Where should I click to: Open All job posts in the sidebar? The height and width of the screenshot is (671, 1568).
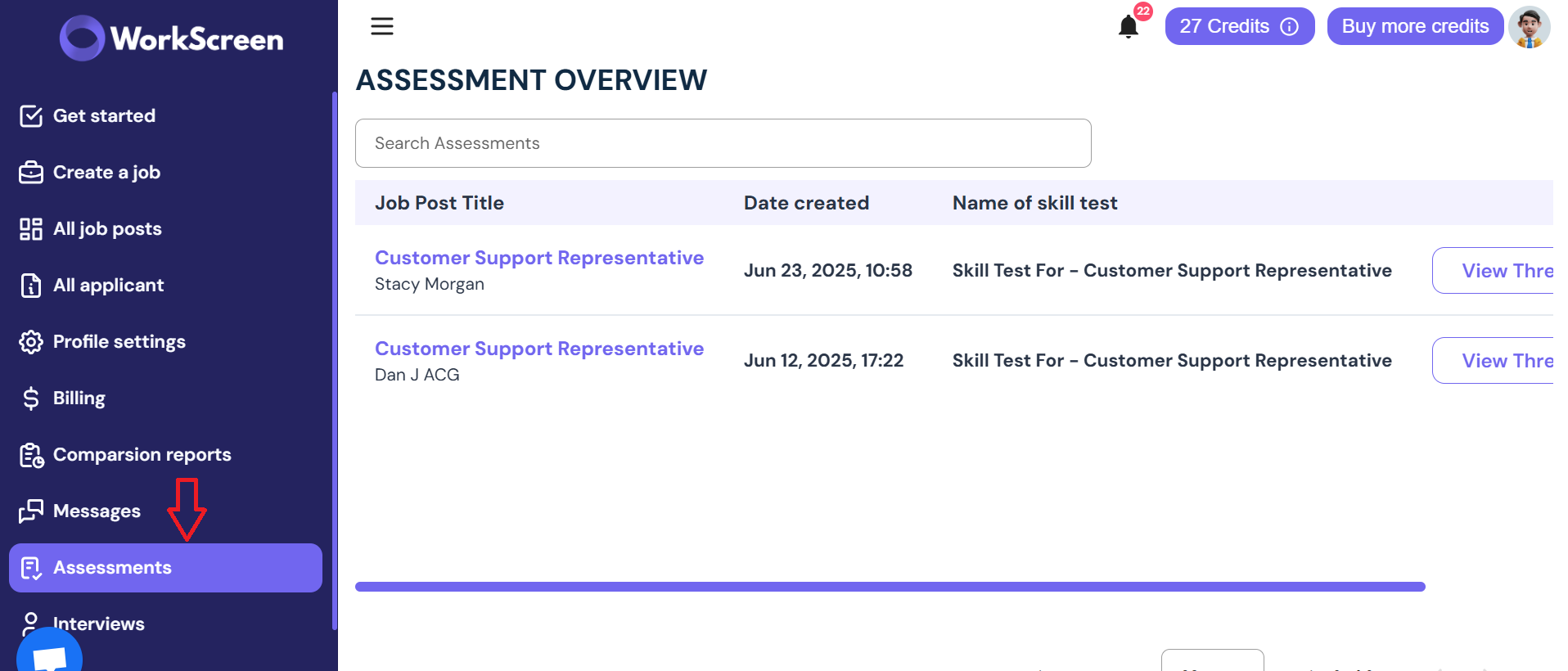107,229
